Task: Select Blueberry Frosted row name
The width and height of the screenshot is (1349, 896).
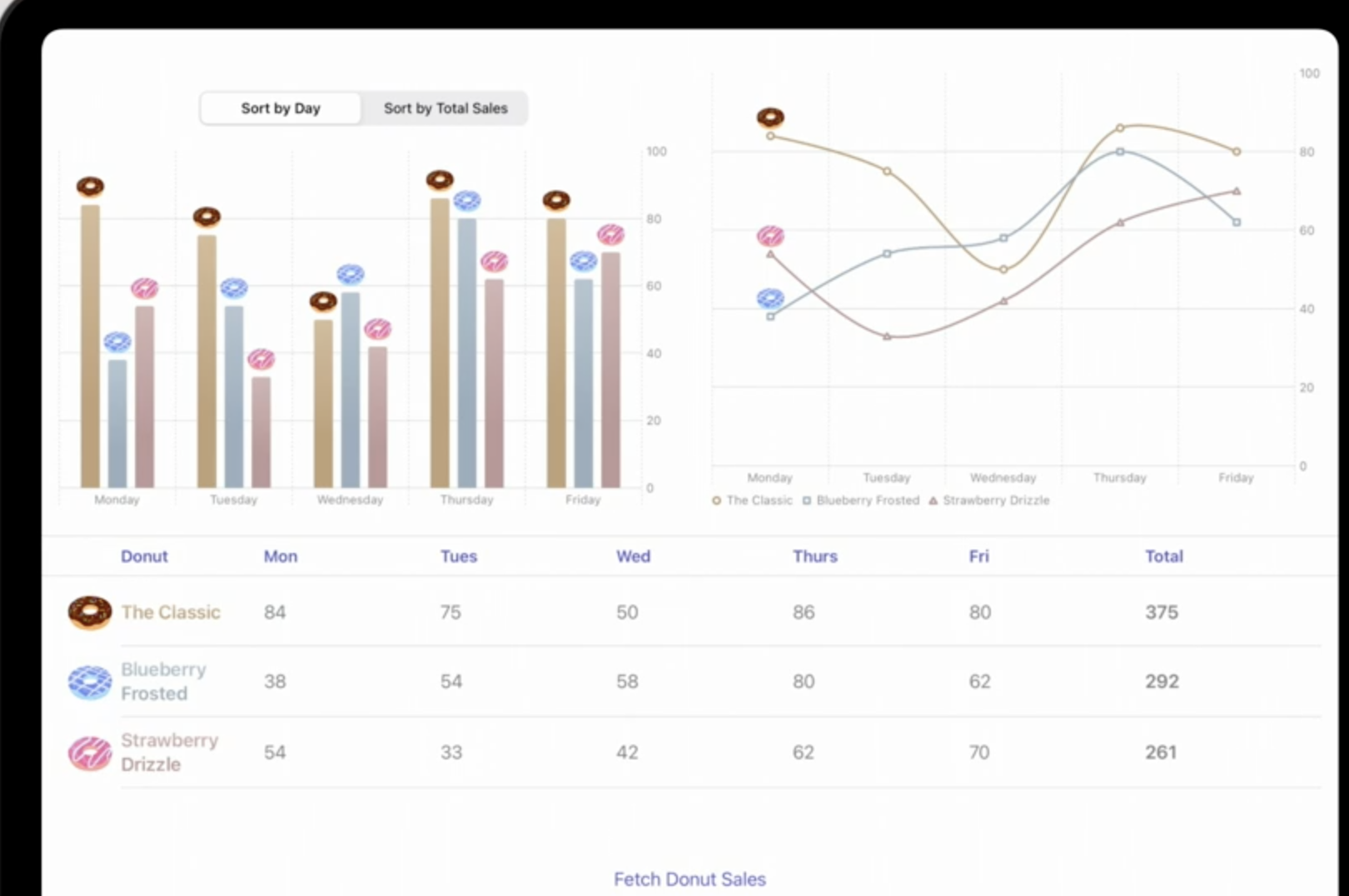Action: [x=163, y=682]
